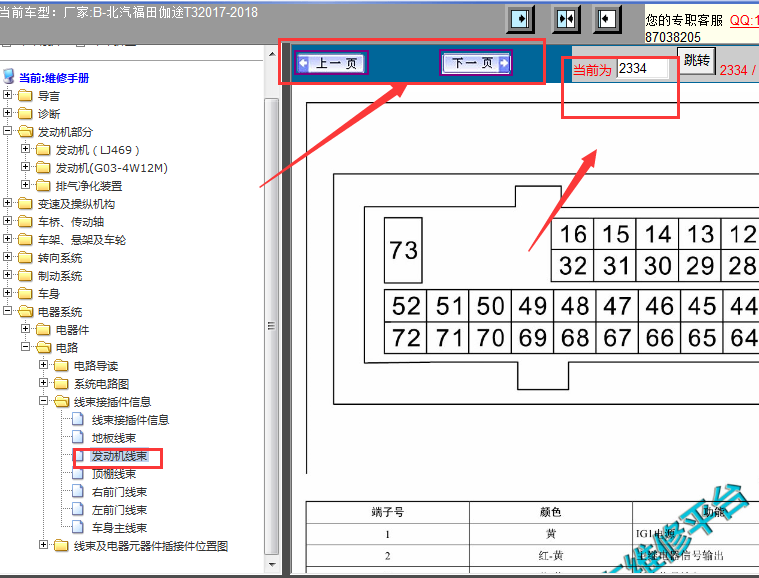Click connector pin 73 in diagram
This screenshot has width=759, height=578.
coord(403,250)
